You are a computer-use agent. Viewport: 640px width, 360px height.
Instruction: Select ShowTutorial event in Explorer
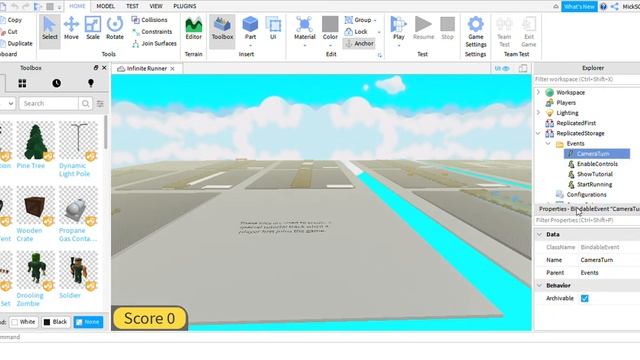coord(594,174)
